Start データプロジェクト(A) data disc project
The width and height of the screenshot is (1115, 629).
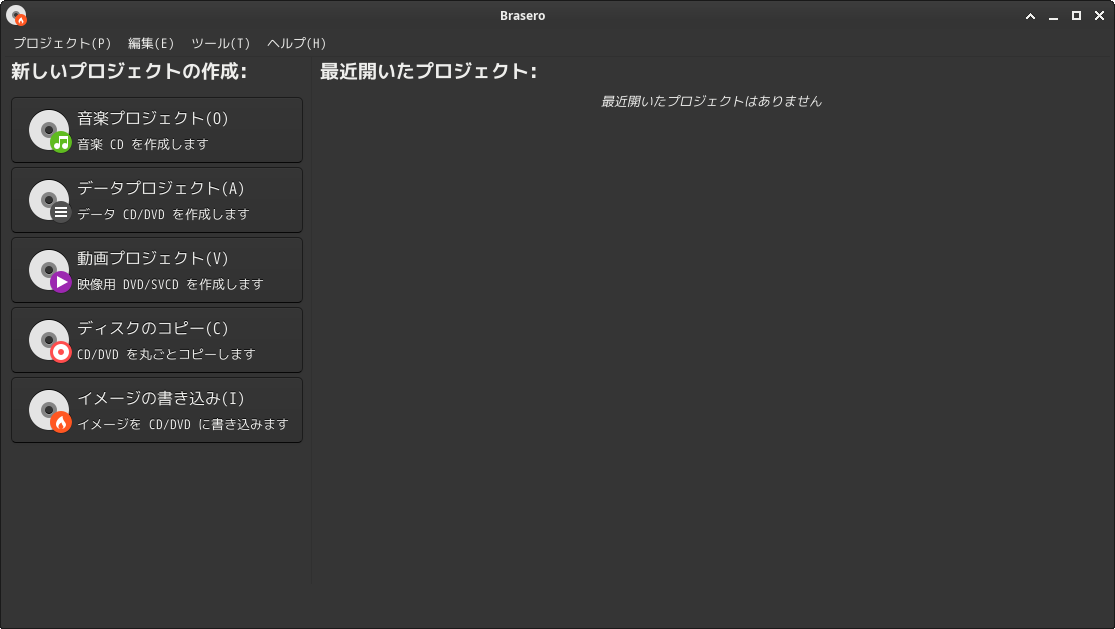pyautogui.click(x=157, y=200)
